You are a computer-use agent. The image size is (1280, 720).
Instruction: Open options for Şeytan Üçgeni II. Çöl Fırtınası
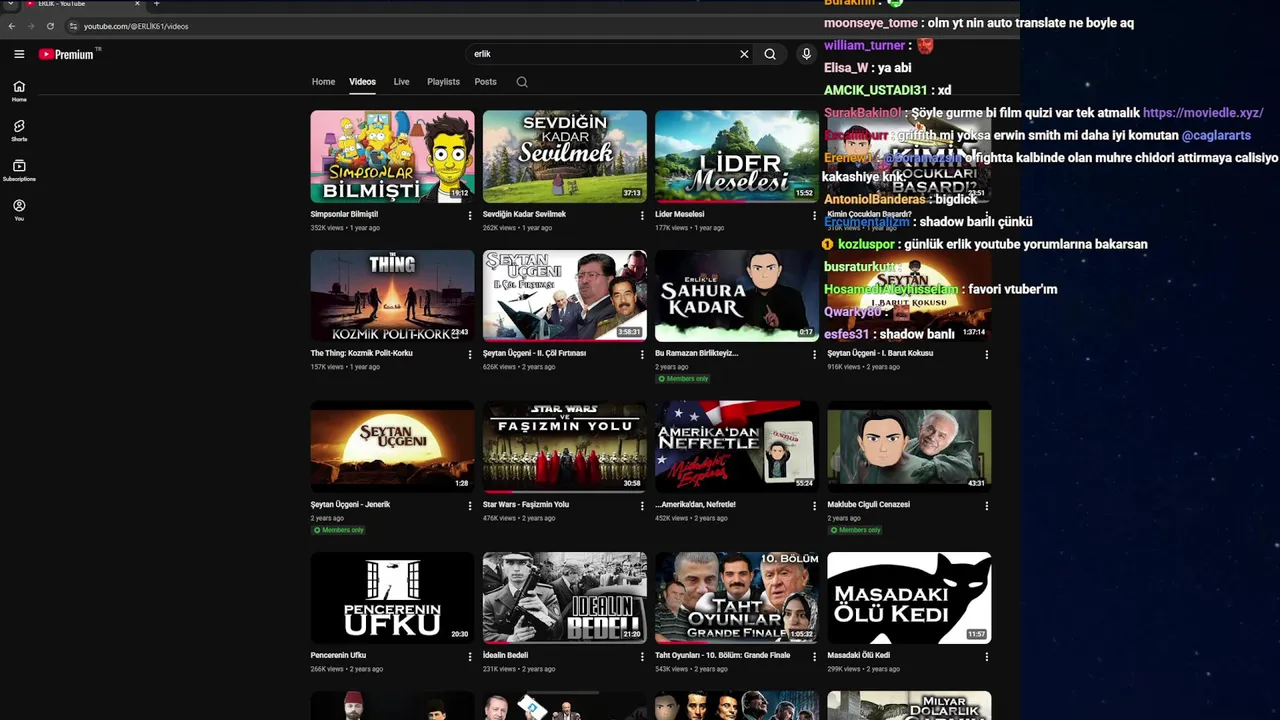[642, 354]
